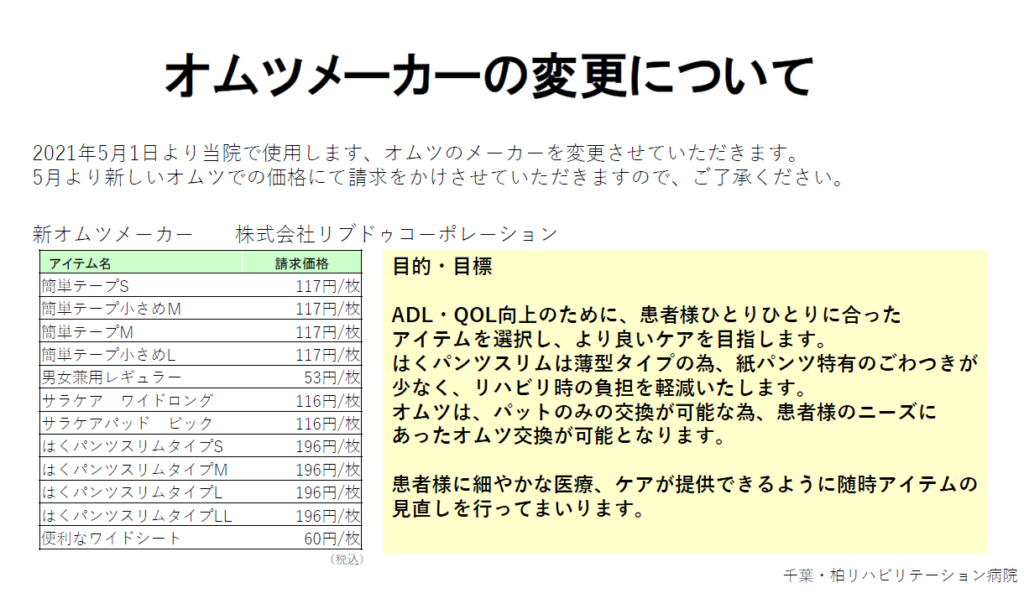Click the line starting 5月より新しいオムツ

[x=440, y=177]
